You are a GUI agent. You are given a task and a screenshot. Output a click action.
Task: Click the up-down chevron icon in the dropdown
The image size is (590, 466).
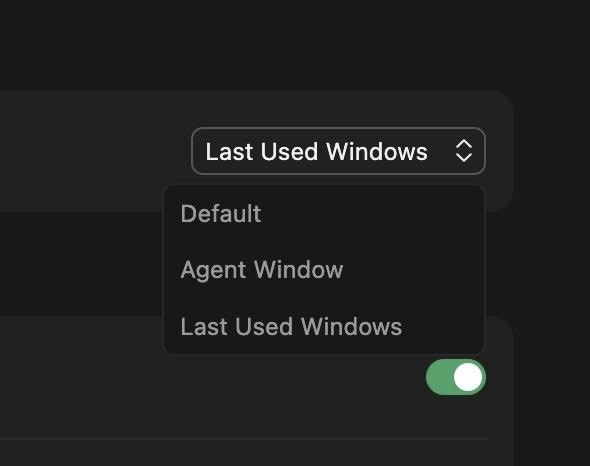[x=464, y=151]
